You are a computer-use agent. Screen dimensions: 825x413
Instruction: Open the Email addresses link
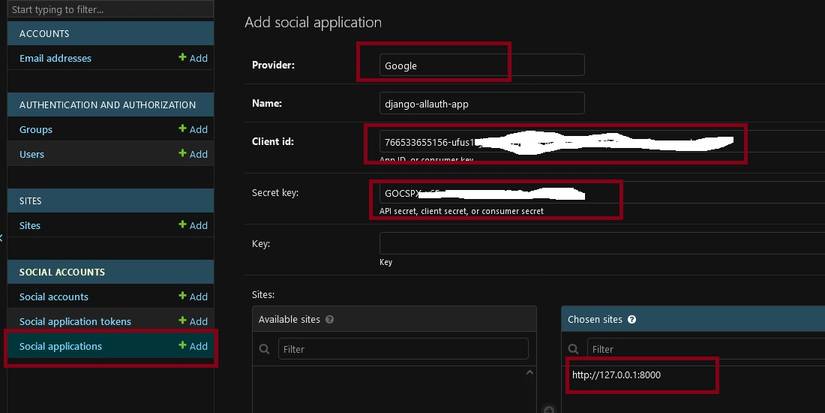55,58
